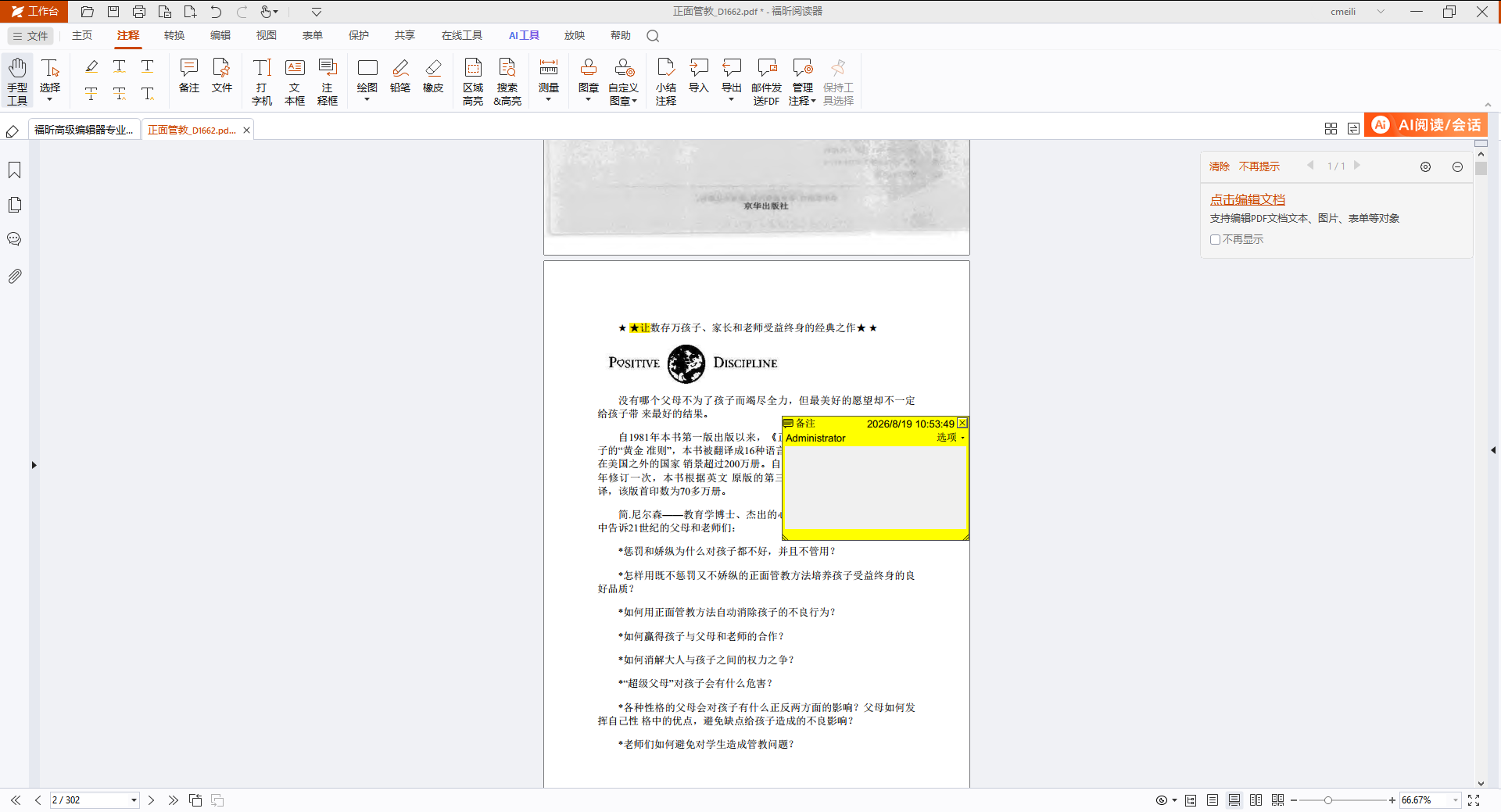Close the 正面管教_D1662 document tab
The height and width of the screenshot is (812, 1501).
coord(246,131)
